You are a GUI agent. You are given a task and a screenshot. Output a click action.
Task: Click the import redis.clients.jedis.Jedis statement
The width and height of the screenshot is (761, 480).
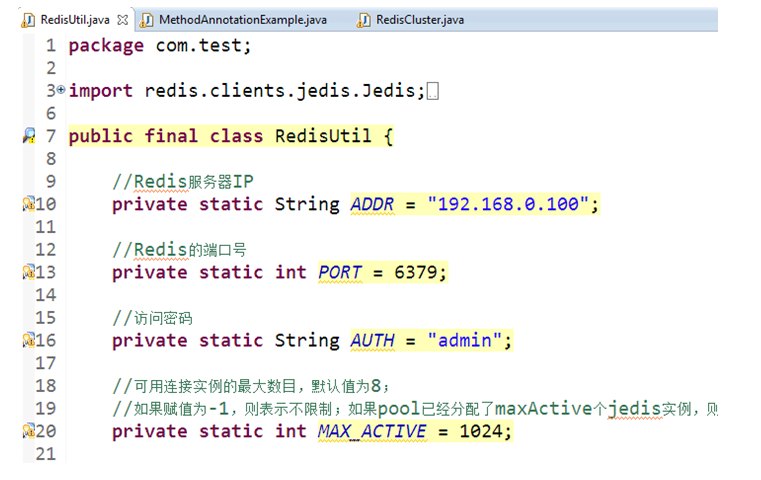pos(247,91)
